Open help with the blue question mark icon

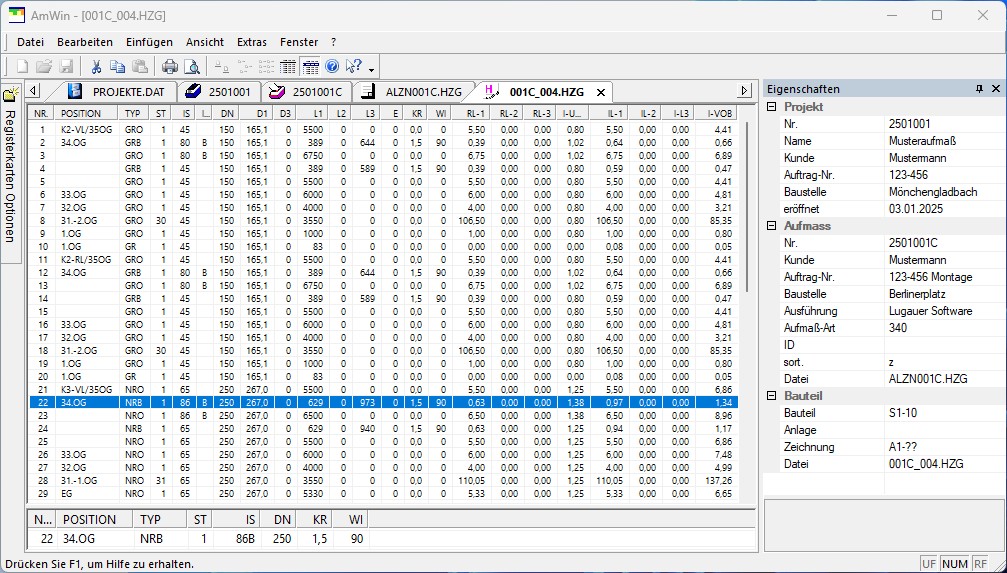pos(331,66)
